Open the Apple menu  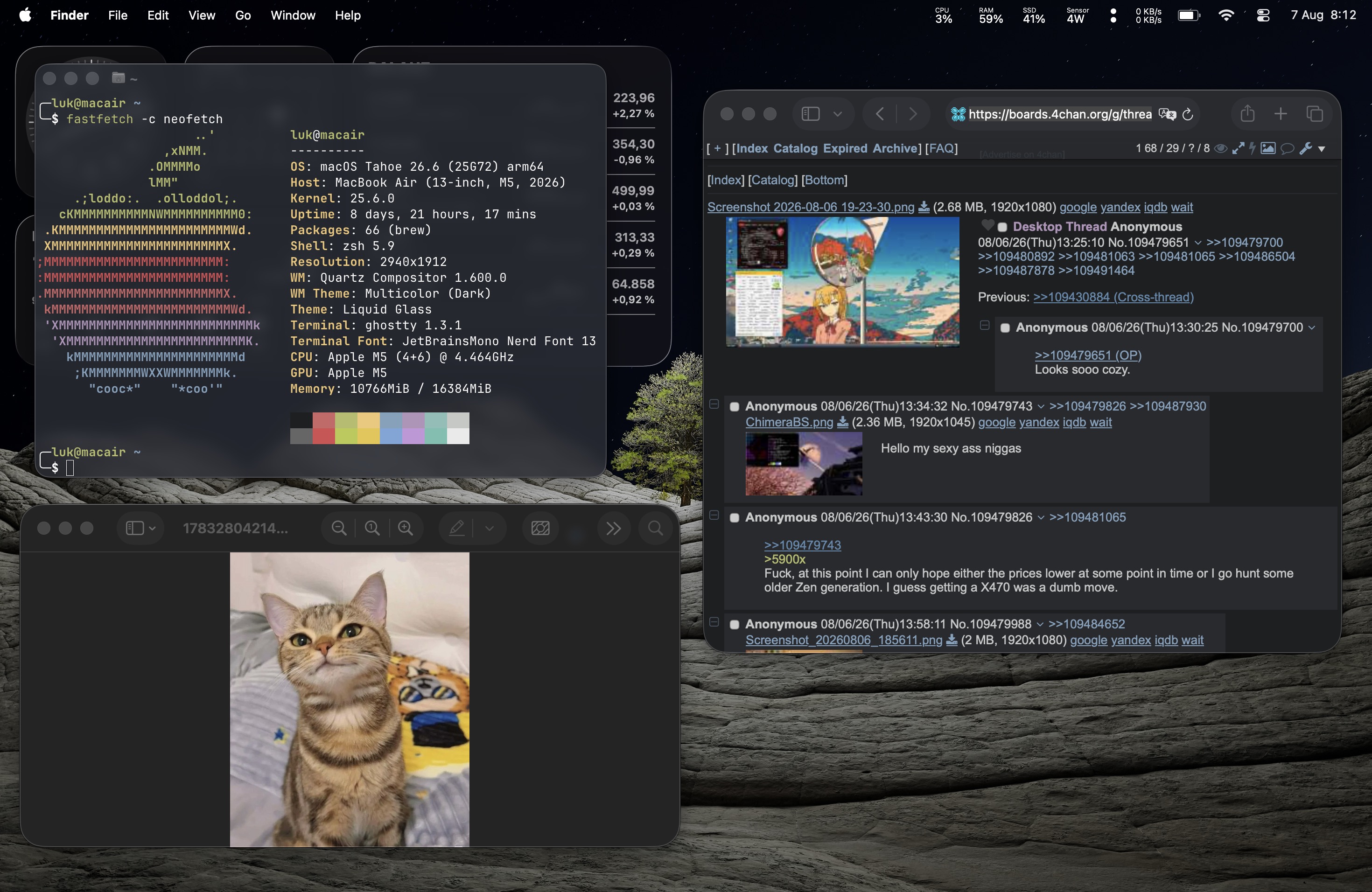25,15
